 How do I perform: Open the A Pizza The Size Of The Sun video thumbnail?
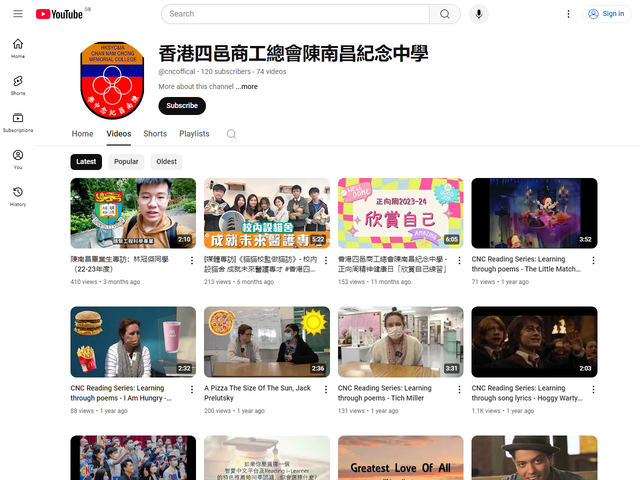[x=267, y=341]
